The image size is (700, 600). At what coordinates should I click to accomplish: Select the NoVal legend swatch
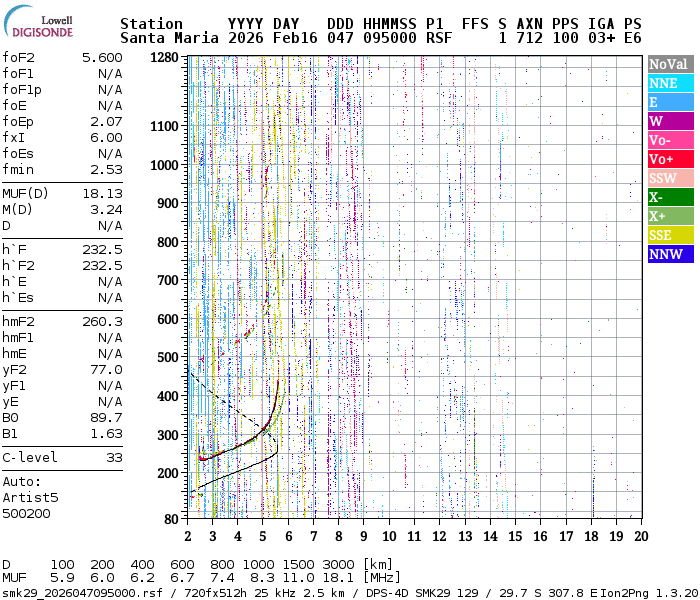point(671,64)
